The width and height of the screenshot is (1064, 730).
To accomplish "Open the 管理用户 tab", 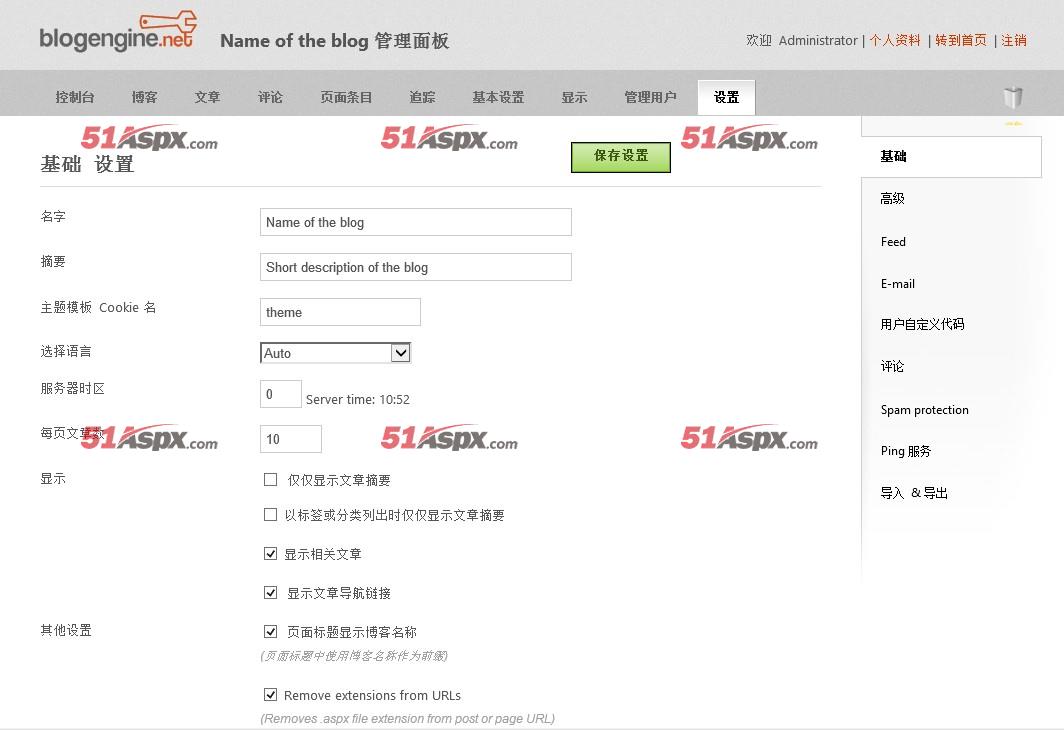I will 650,97.
